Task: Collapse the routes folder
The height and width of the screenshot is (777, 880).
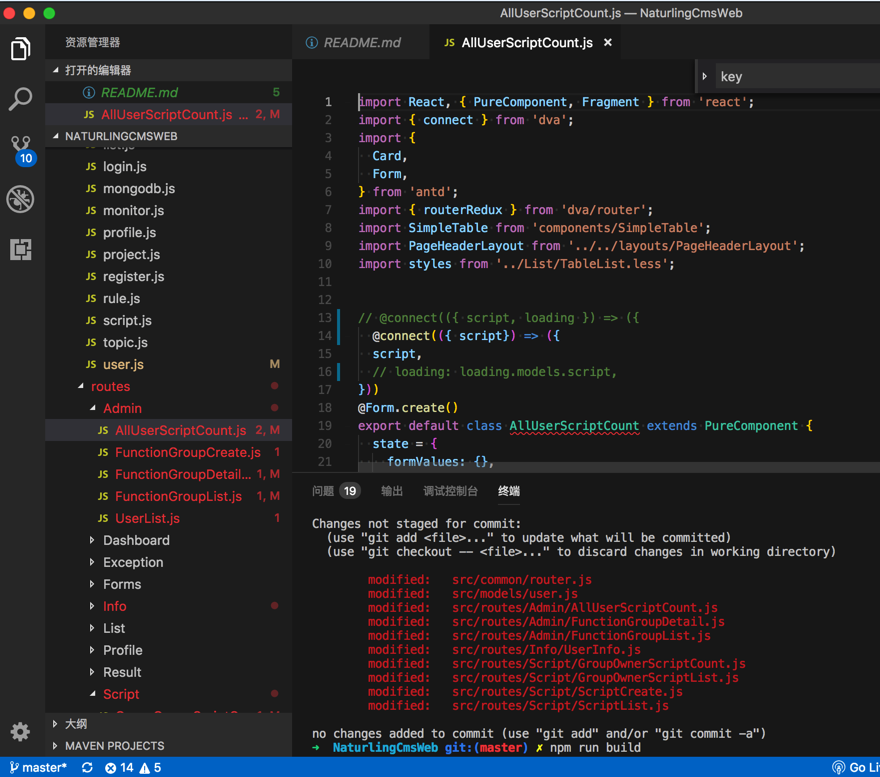Action: tap(168, 386)
